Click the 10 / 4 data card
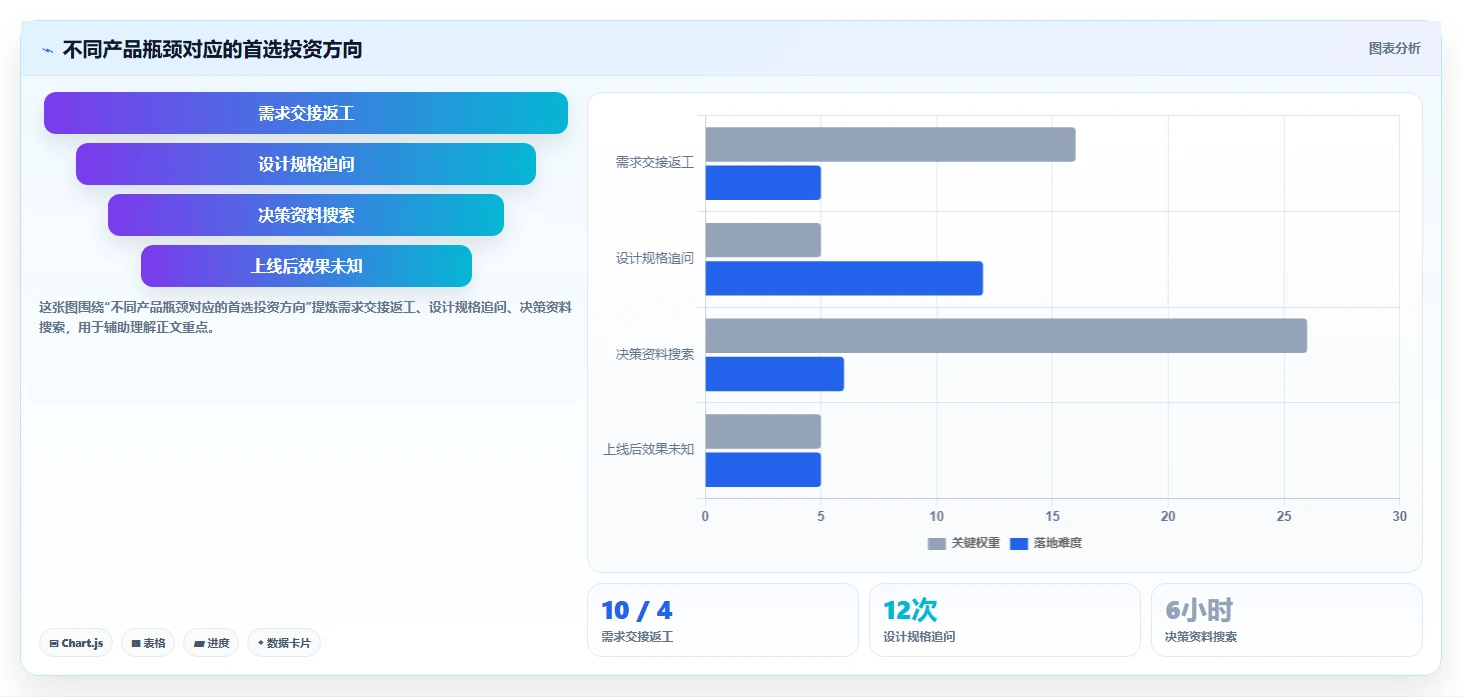Screen dimensions: 1462x697 (x=722, y=620)
